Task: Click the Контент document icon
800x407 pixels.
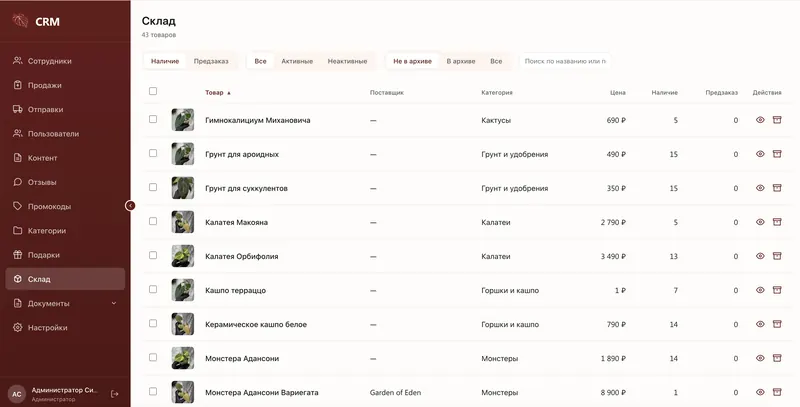Action: click(x=17, y=158)
